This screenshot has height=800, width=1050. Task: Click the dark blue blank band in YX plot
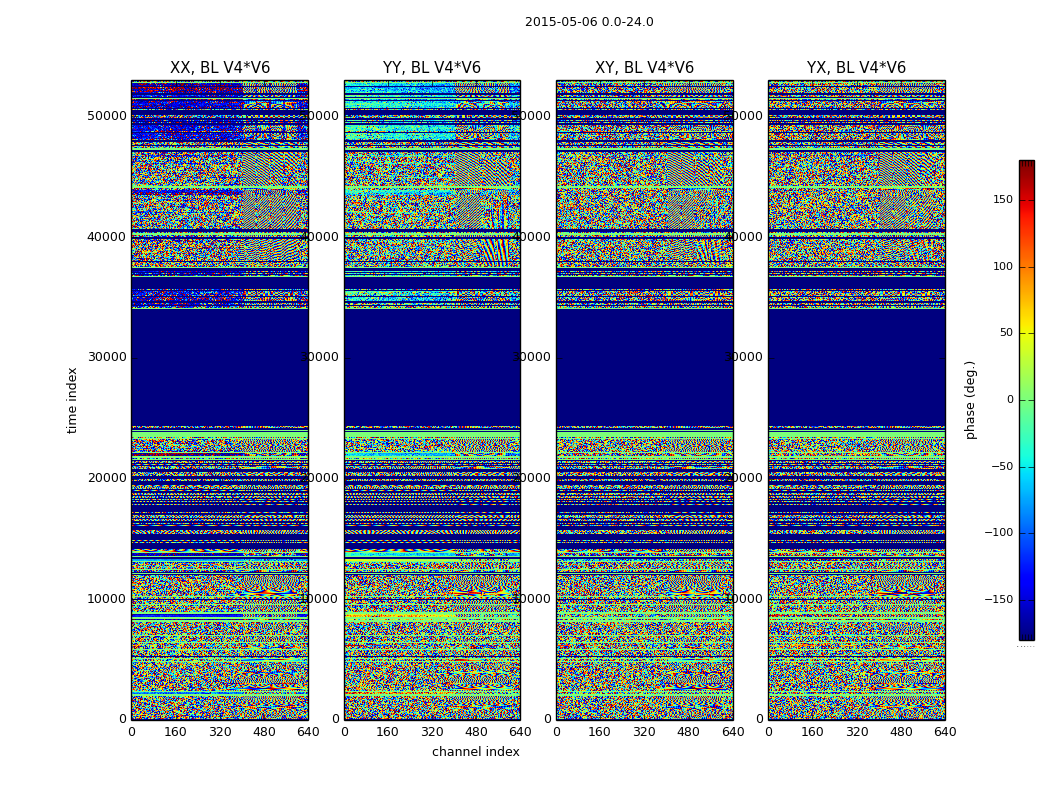point(856,367)
